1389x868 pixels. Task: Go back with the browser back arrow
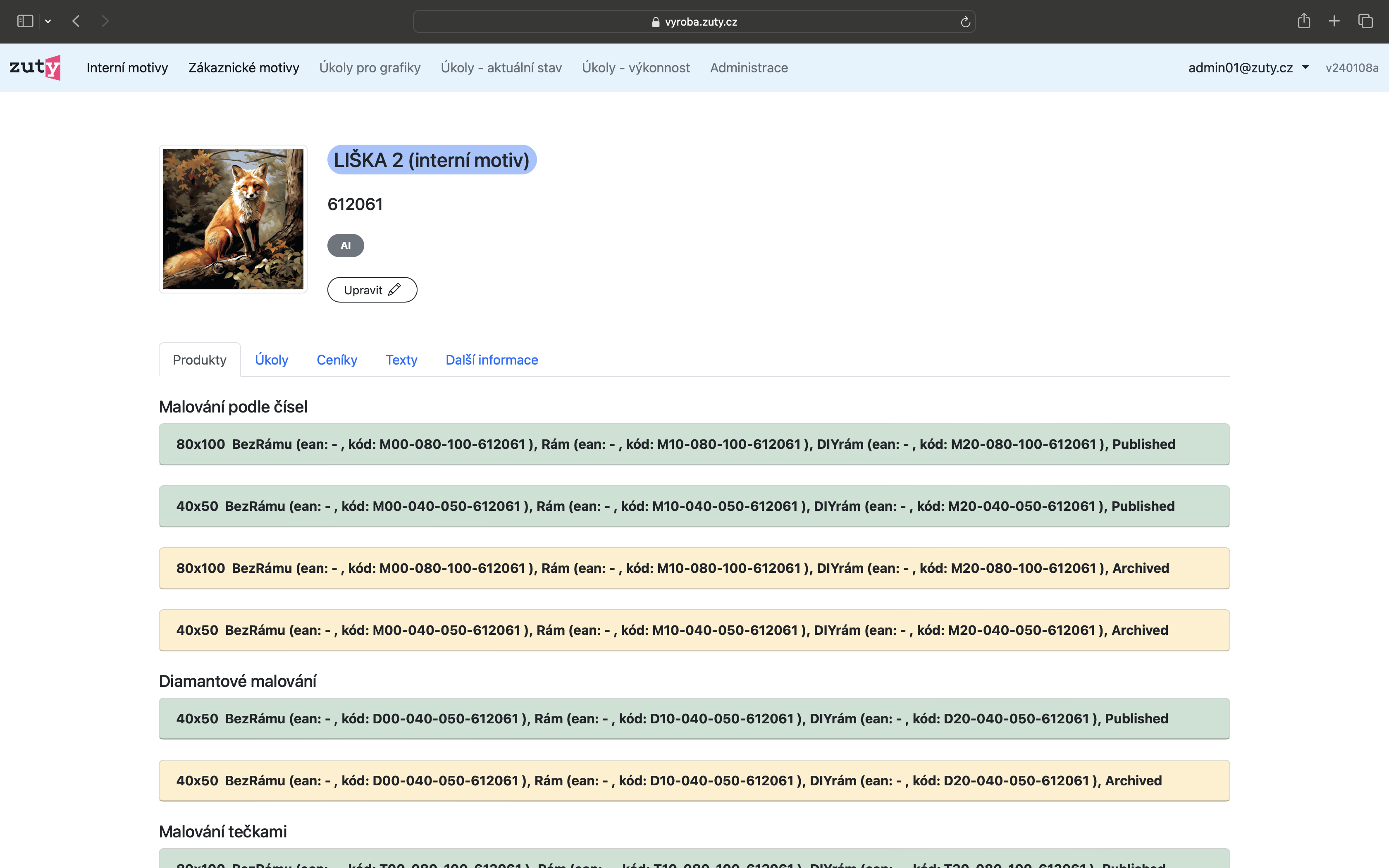(x=76, y=21)
